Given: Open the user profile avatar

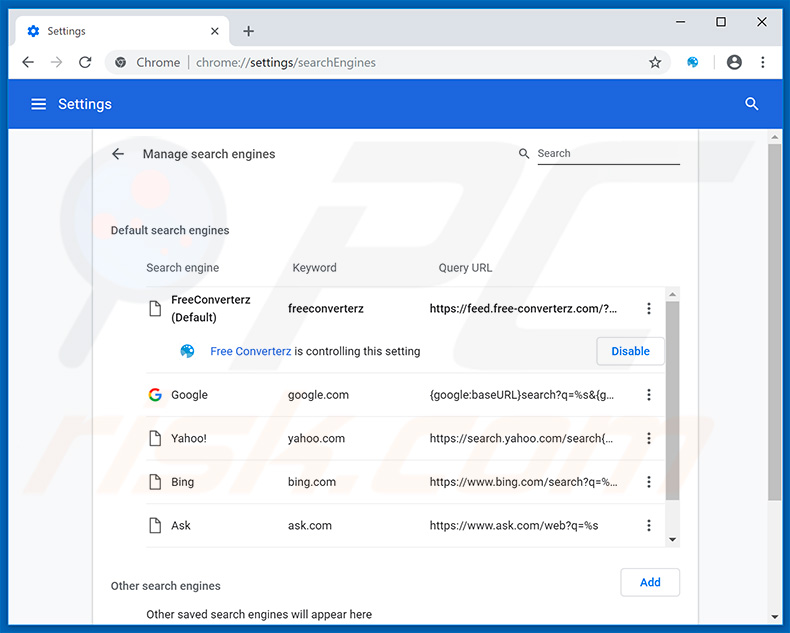Looking at the screenshot, I should (x=734, y=62).
